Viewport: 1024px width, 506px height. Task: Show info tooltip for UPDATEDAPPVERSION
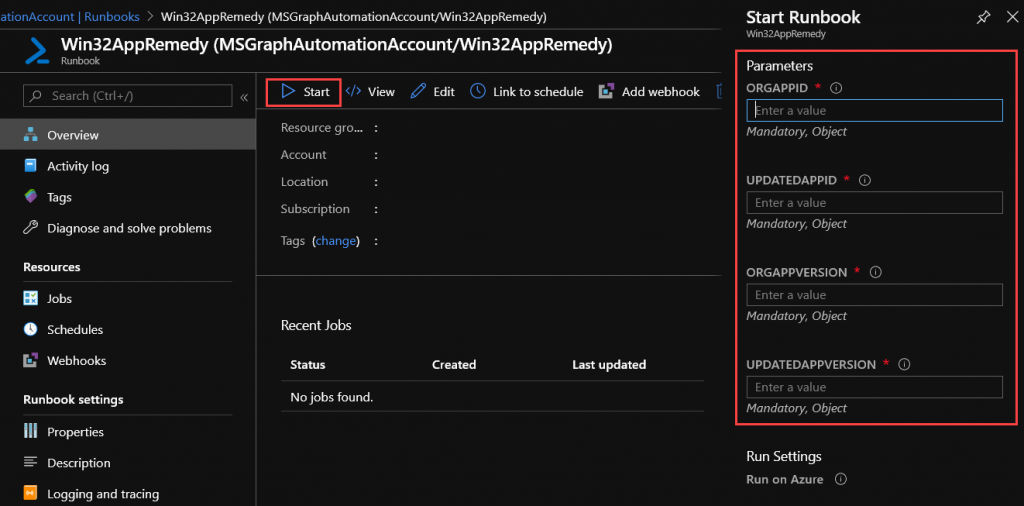coord(904,364)
